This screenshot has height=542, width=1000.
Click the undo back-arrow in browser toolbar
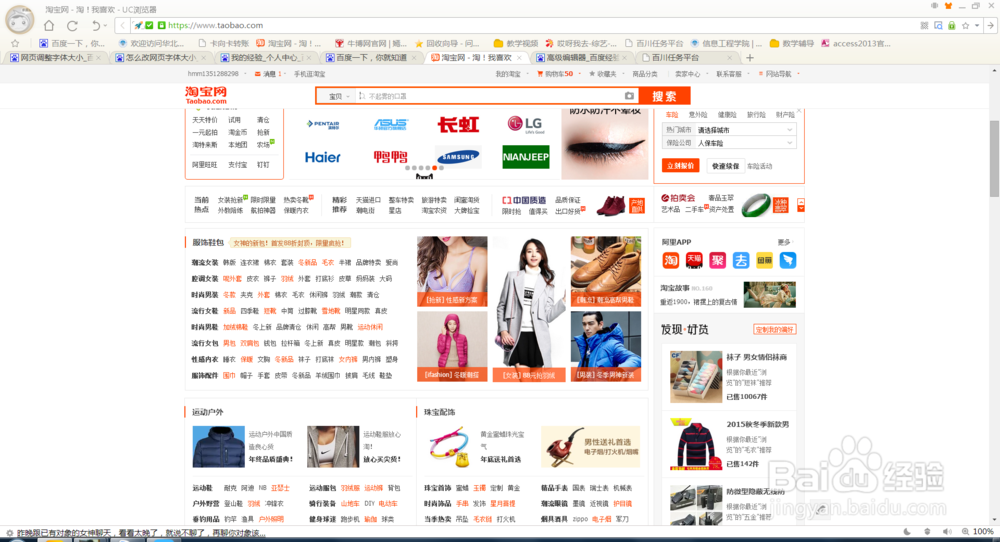(96, 26)
